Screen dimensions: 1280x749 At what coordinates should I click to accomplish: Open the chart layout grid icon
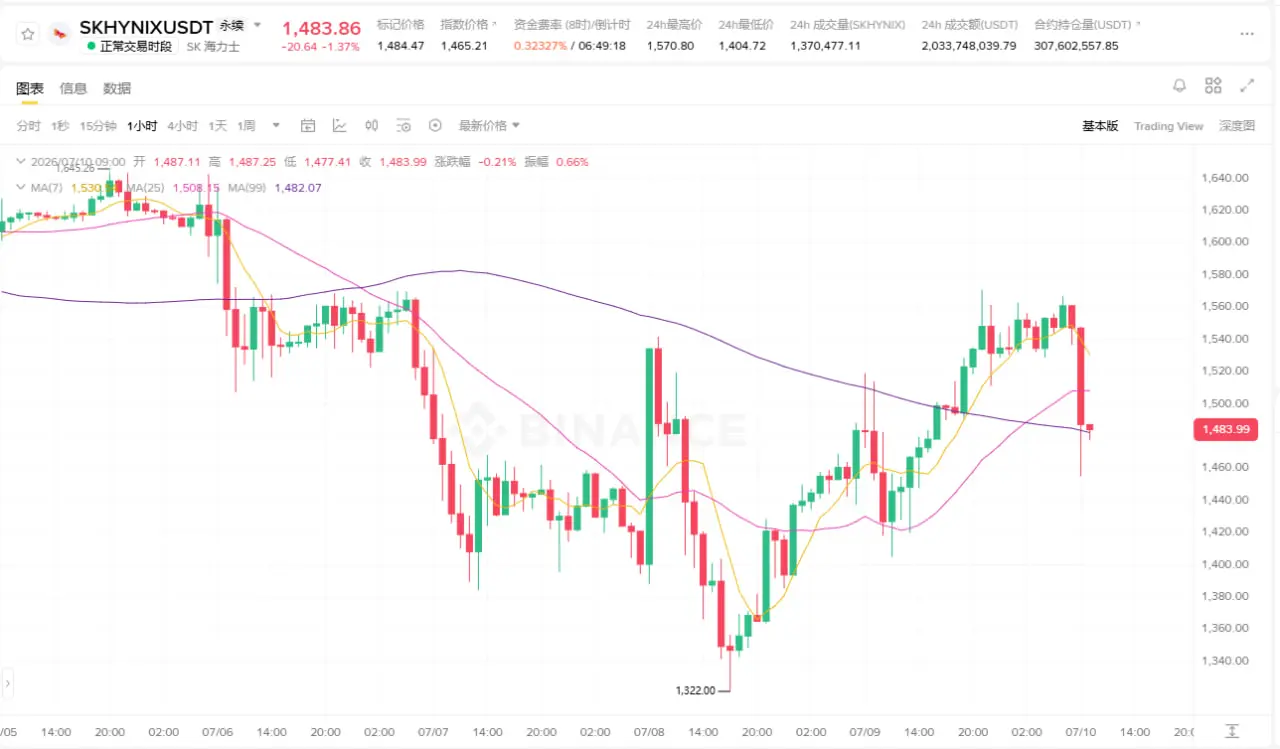[x=1213, y=86]
